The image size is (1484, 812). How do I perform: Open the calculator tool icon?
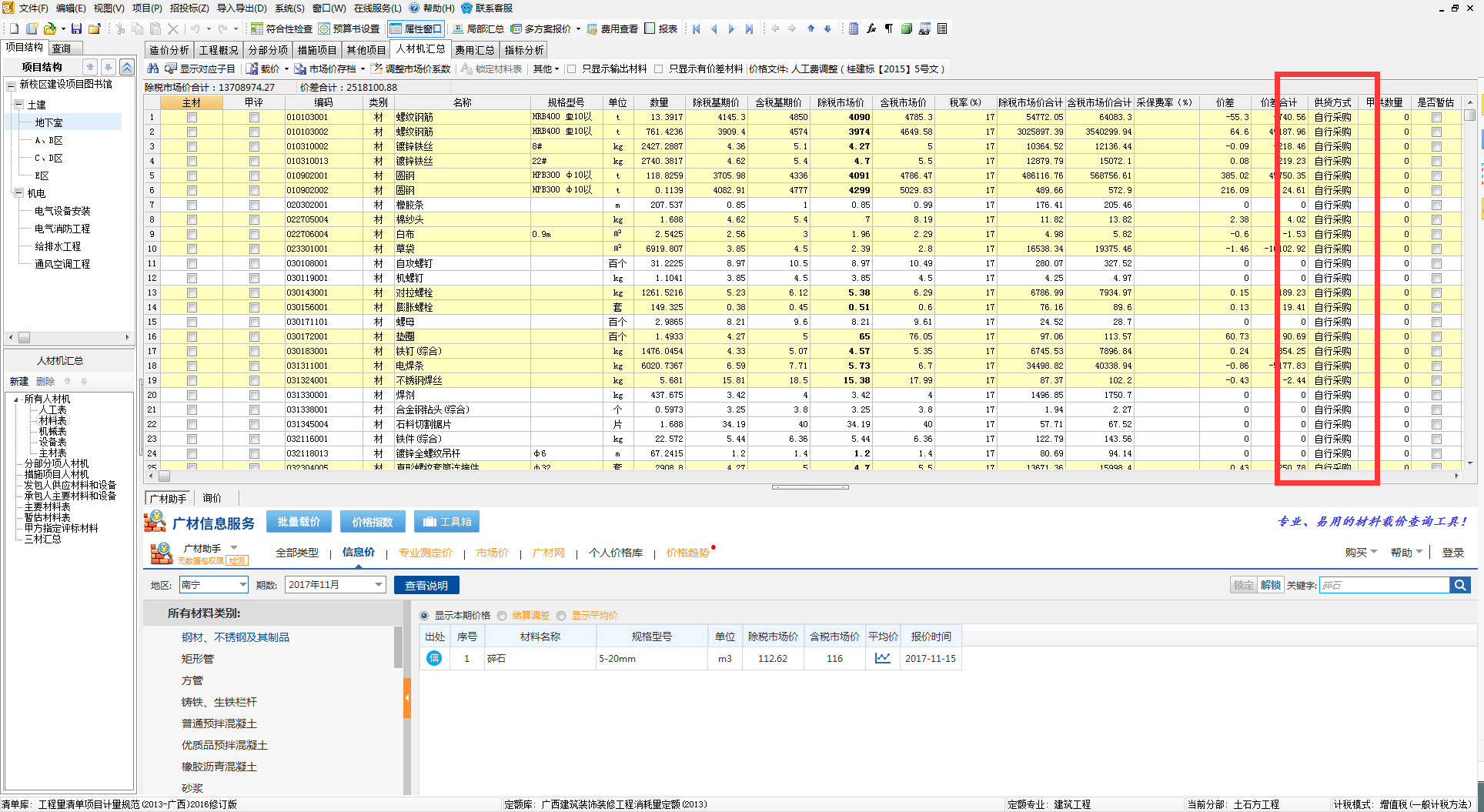854,28
